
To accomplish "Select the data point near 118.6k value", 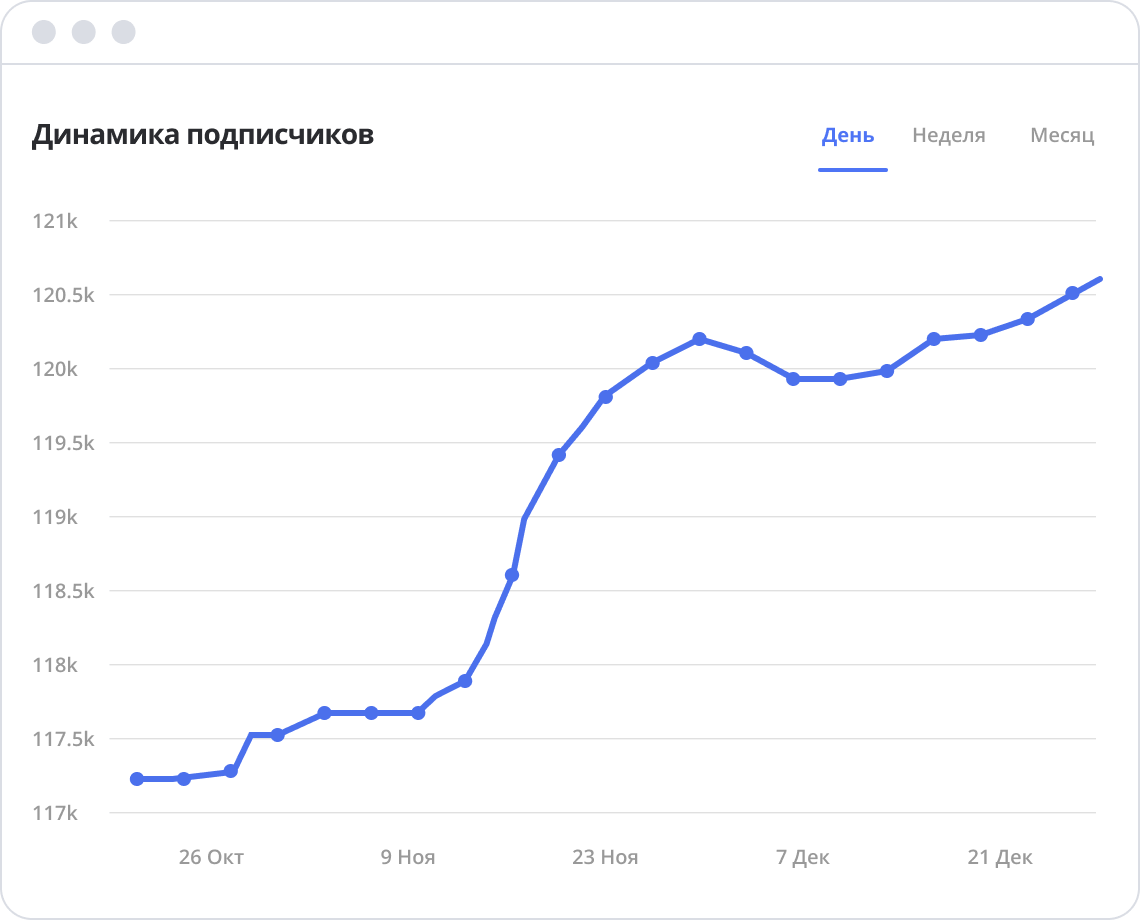I will pyautogui.click(x=510, y=574).
